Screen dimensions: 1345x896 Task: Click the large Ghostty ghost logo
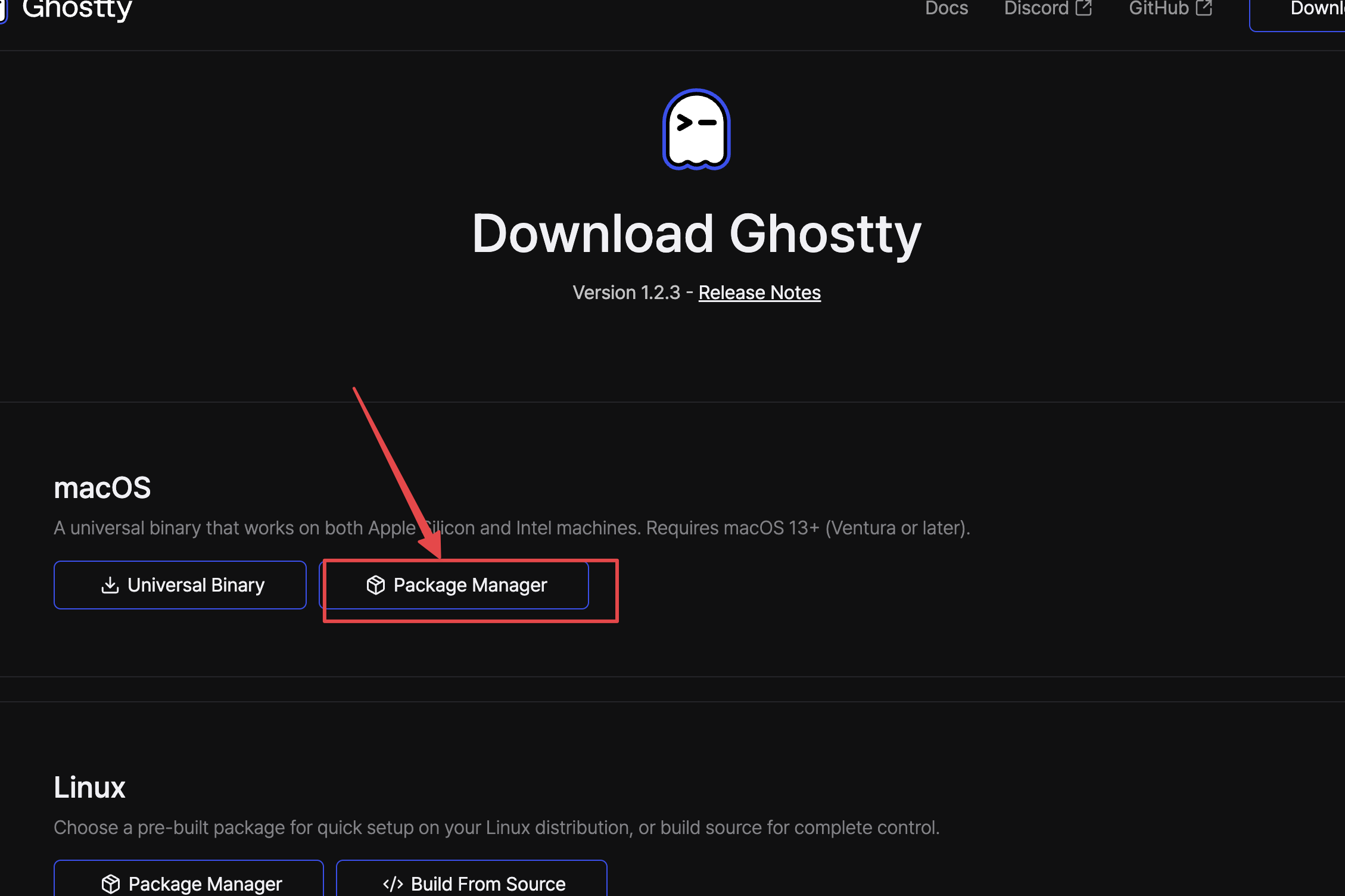pyautogui.click(x=696, y=129)
